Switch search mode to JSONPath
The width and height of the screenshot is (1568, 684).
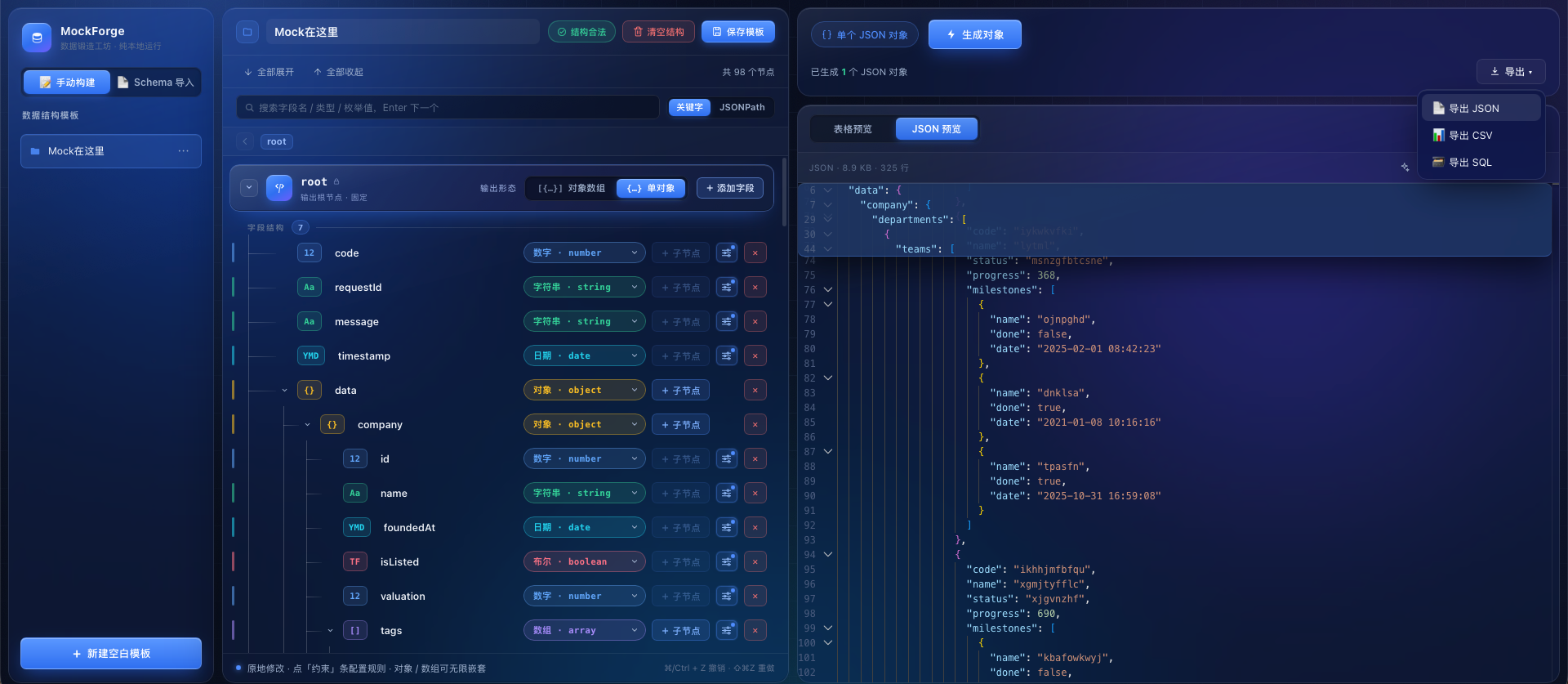tap(742, 108)
